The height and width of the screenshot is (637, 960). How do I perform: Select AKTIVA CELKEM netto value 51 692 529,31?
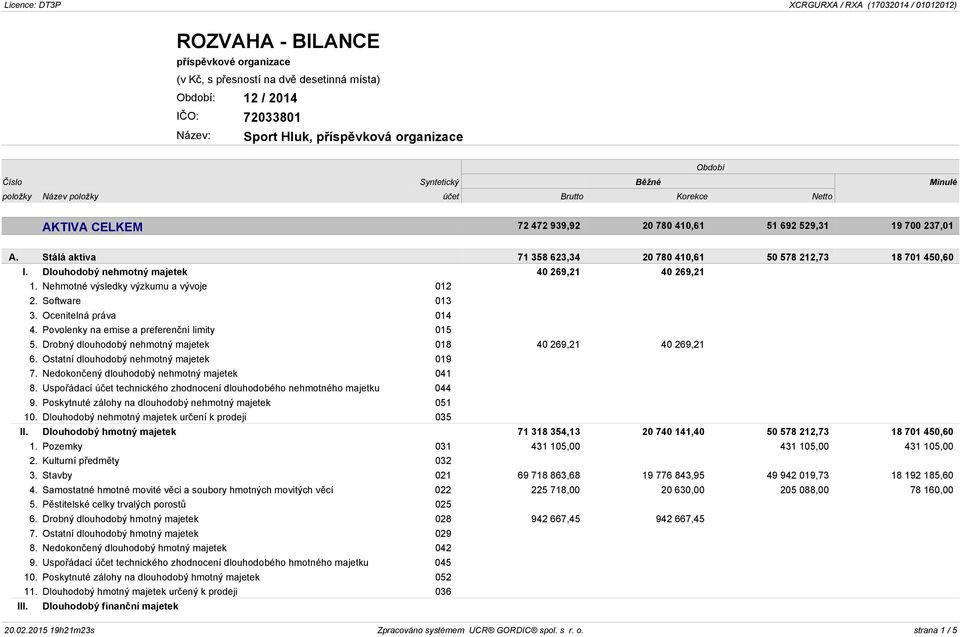pyautogui.click(x=797, y=226)
